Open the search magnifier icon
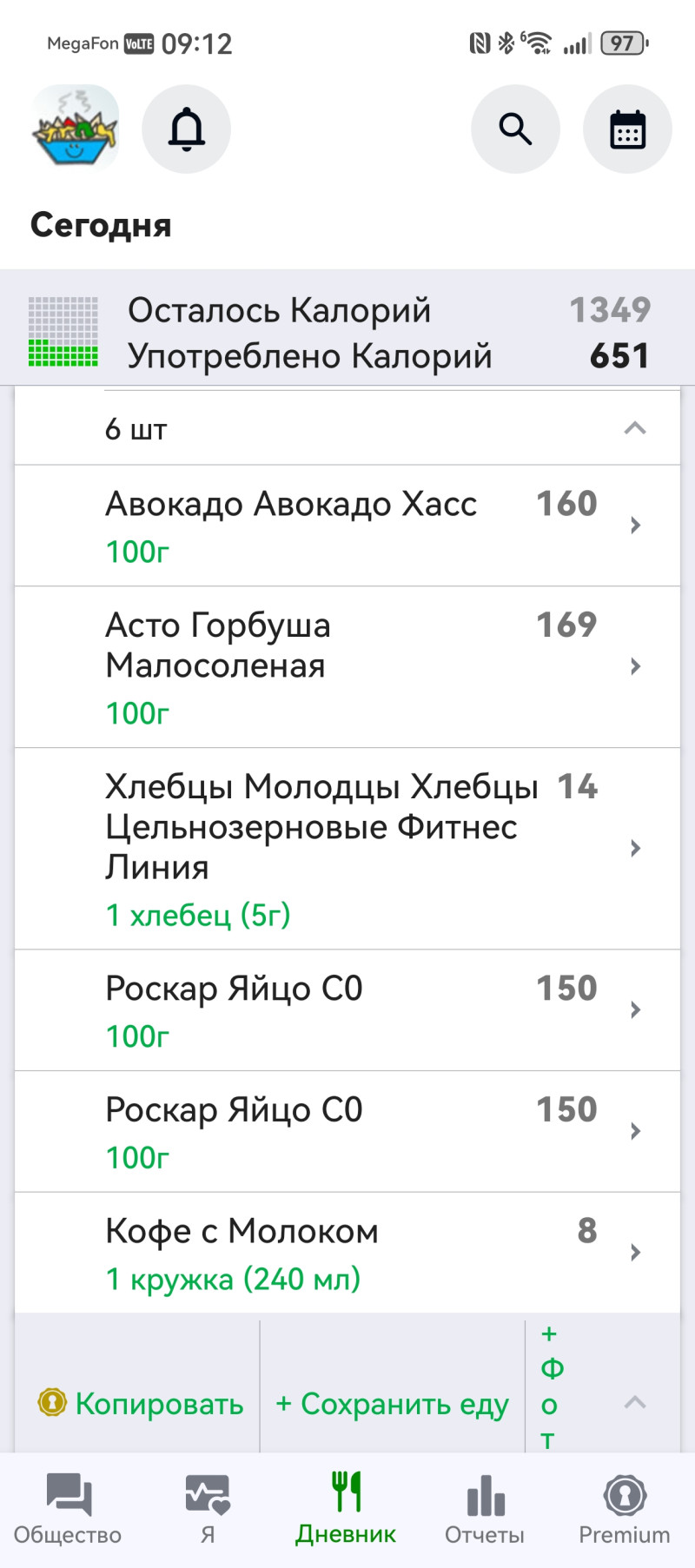 coord(515,129)
